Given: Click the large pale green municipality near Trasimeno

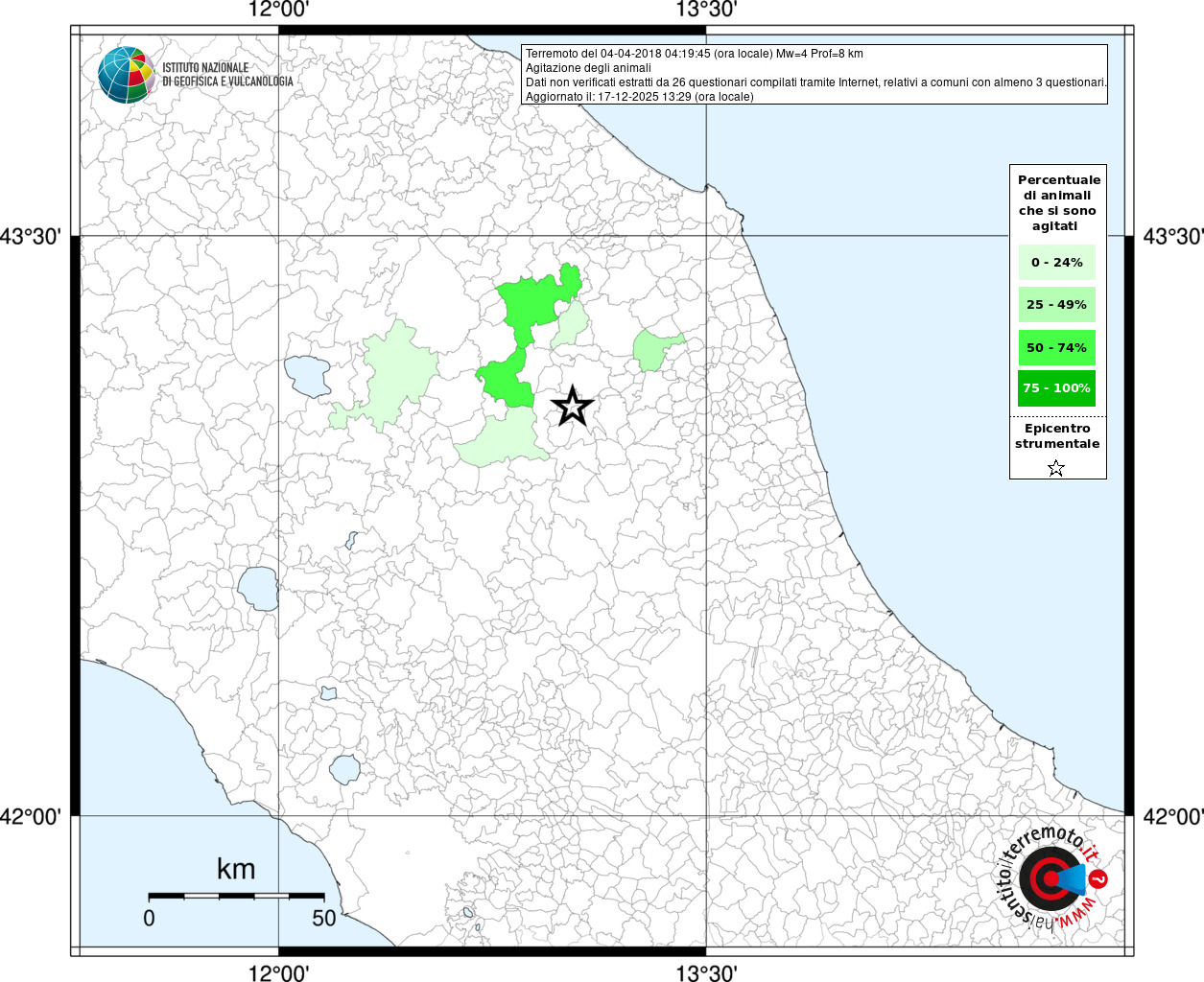Looking at the screenshot, I should click(x=398, y=374).
